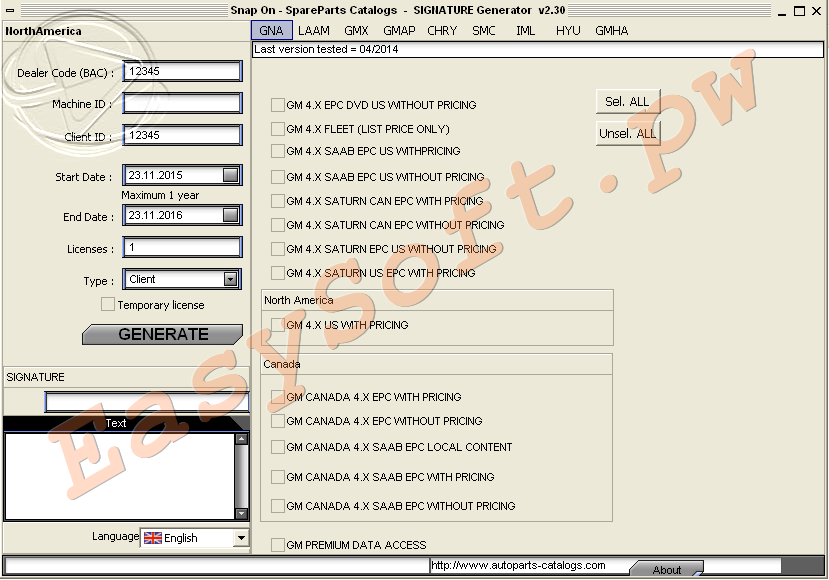829x580 pixels.
Task: Check GM 4.X SATURN EPC US WITHOUT PRICING
Action: (278, 248)
